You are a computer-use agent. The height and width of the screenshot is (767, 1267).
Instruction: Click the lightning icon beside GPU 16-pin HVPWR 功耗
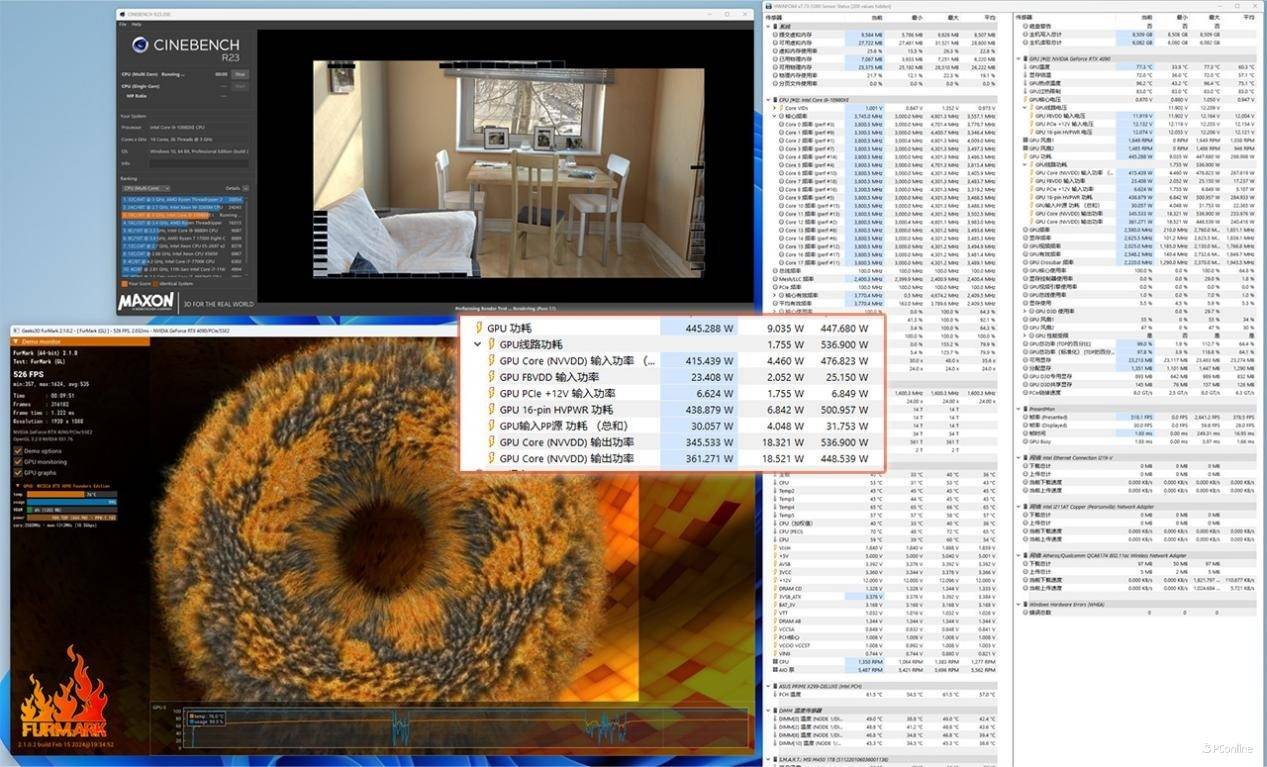pos(491,410)
